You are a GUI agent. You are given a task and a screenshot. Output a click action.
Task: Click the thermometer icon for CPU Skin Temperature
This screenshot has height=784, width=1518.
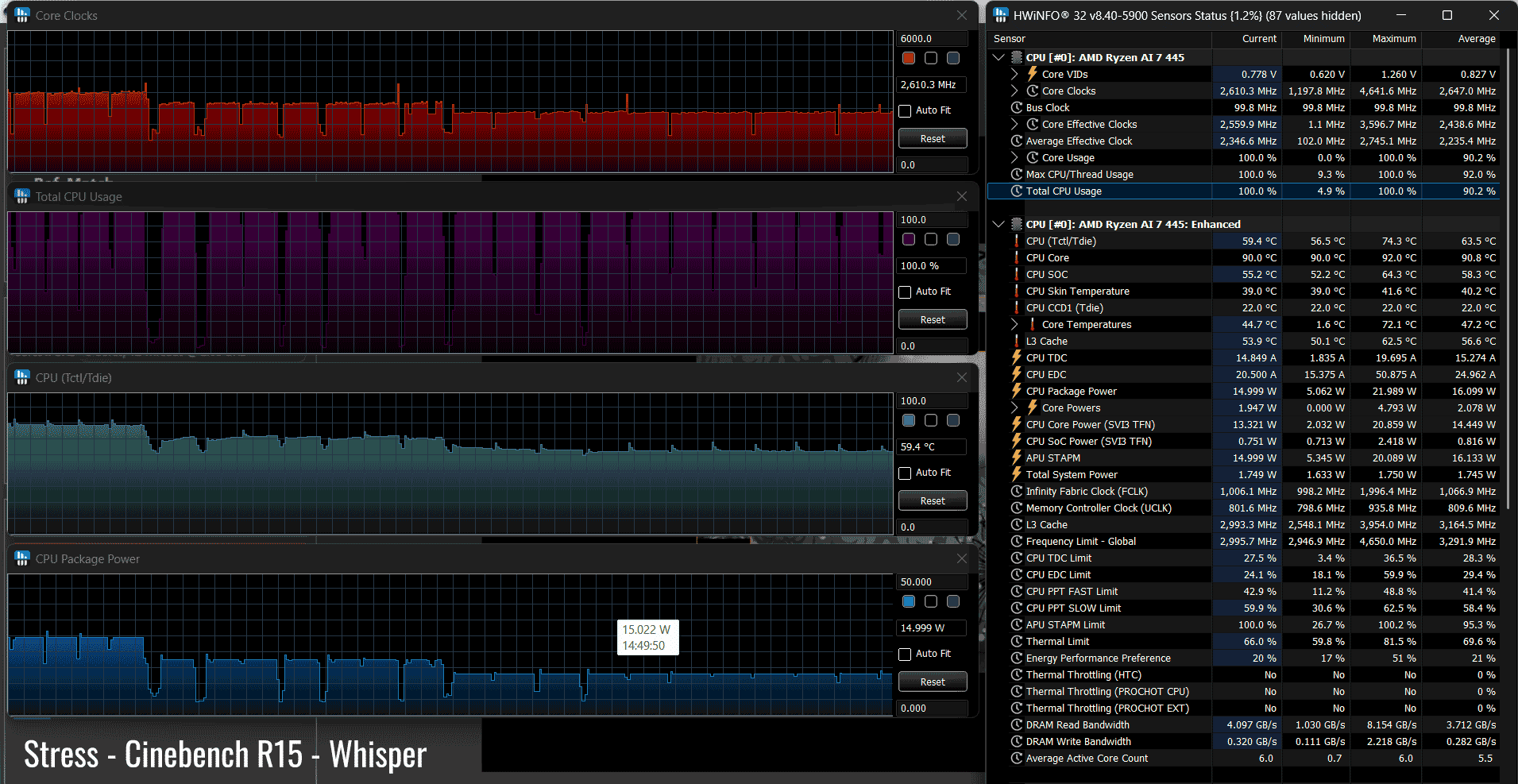coord(1017,291)
